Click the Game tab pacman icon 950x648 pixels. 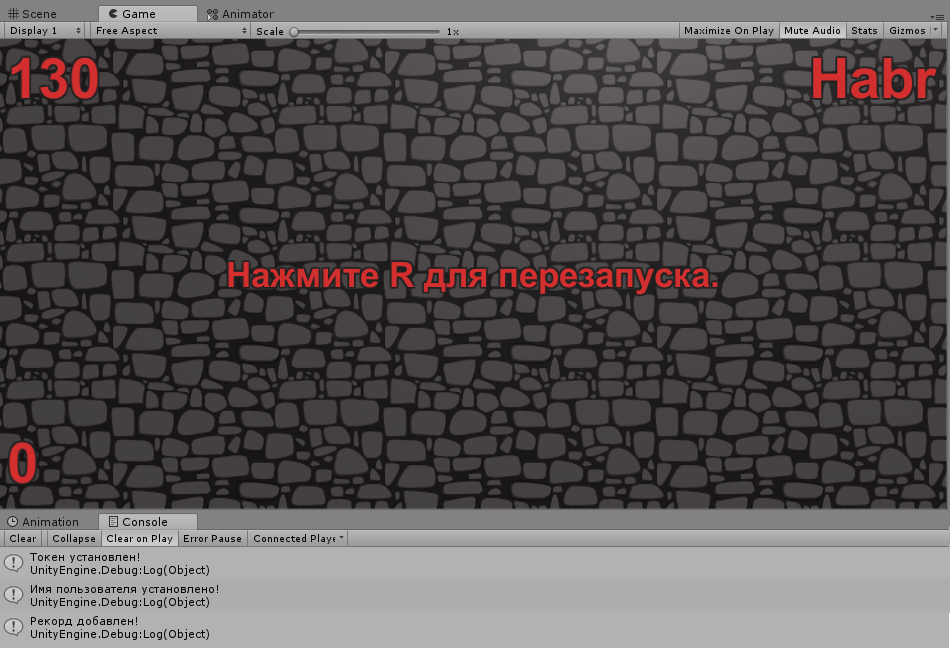[113, 13]
